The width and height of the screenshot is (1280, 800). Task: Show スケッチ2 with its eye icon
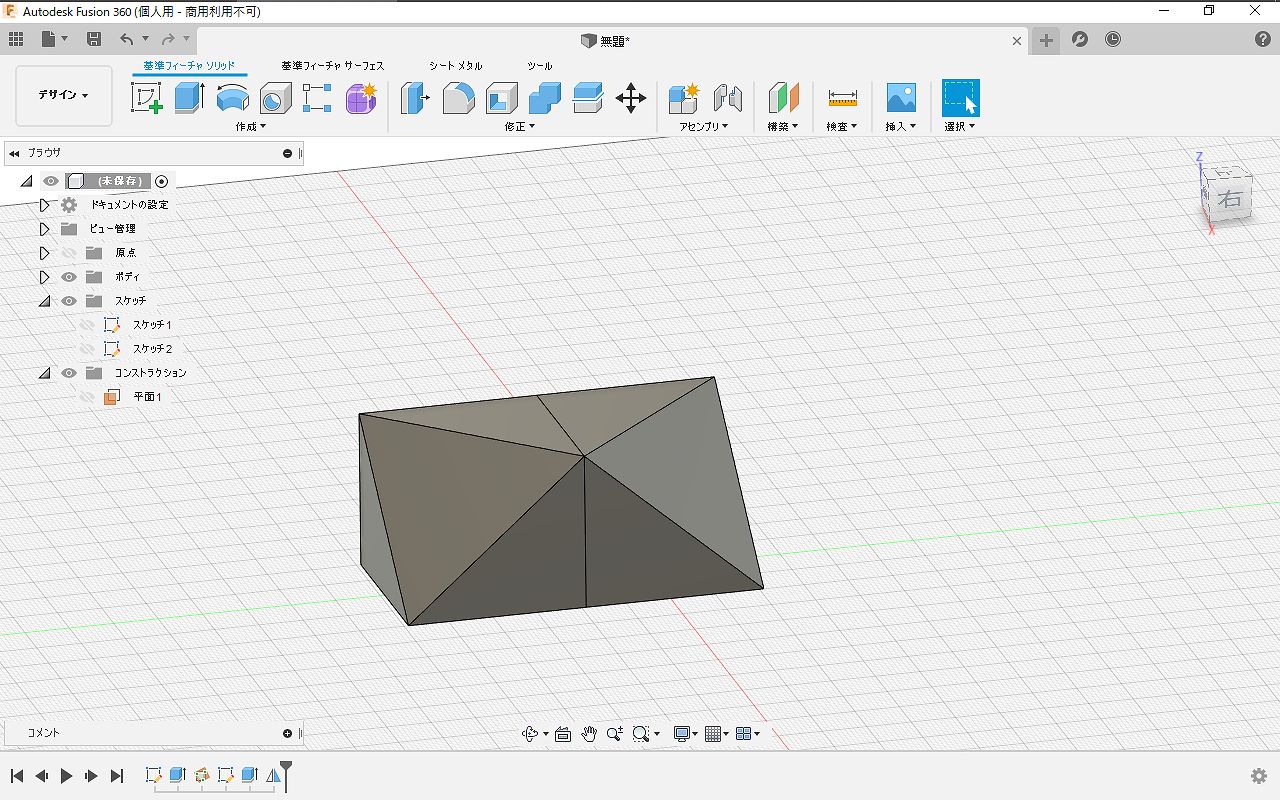coord(87,349)
